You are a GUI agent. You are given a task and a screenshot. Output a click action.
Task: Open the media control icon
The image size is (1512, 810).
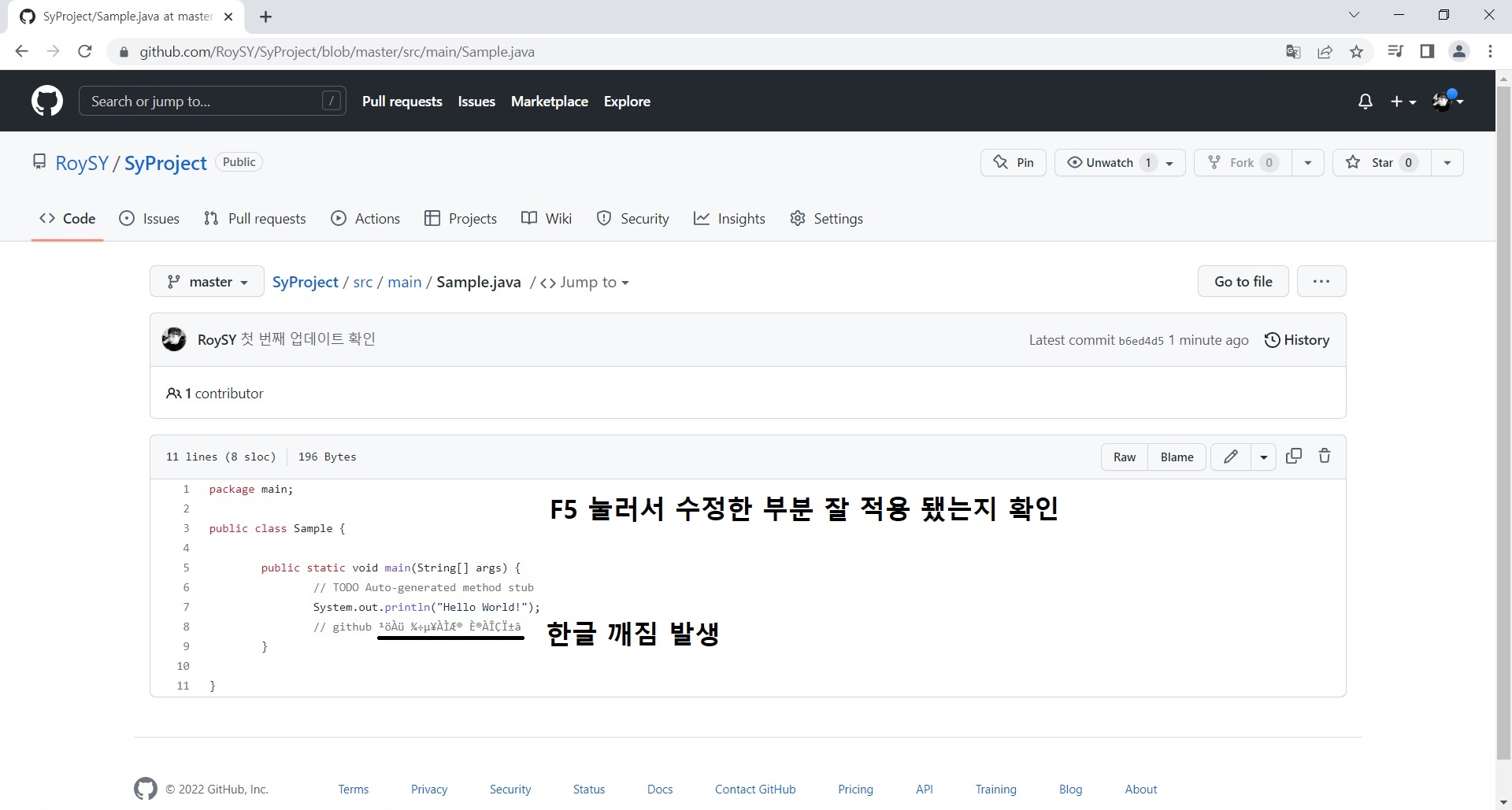tap(1395, 52)
